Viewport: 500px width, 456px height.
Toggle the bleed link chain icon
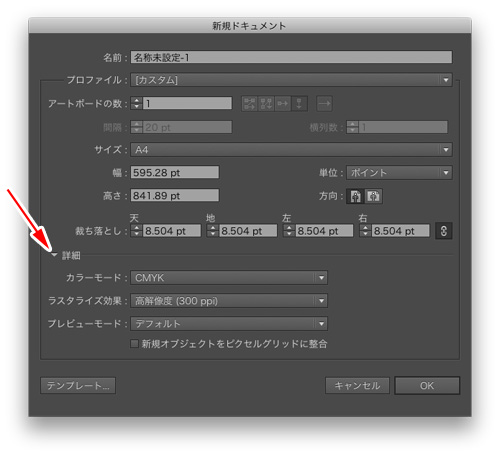pyautogui.click(x=444, y=231)
